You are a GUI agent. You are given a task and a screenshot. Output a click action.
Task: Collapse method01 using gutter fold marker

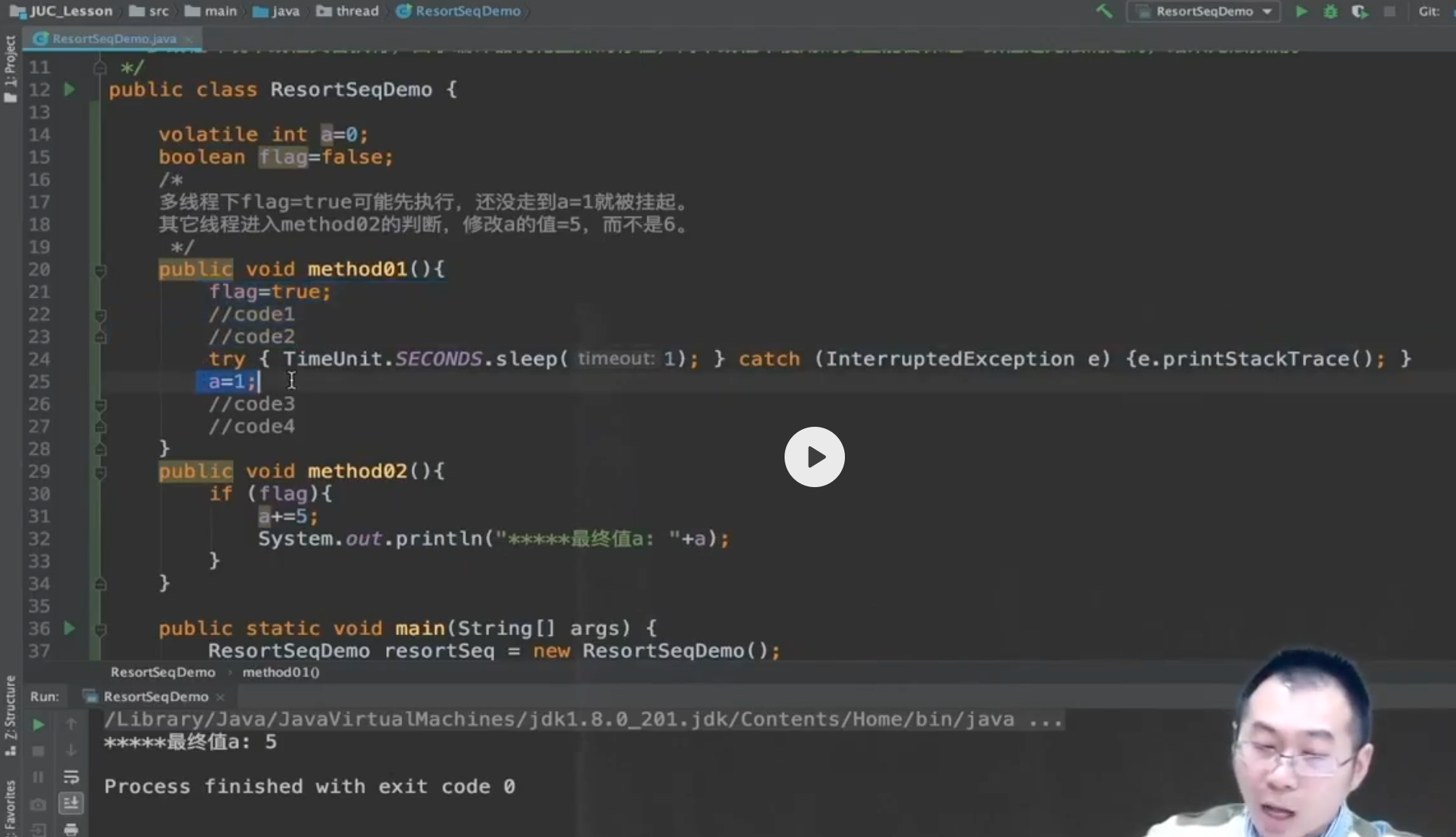[x=100, y=270]
